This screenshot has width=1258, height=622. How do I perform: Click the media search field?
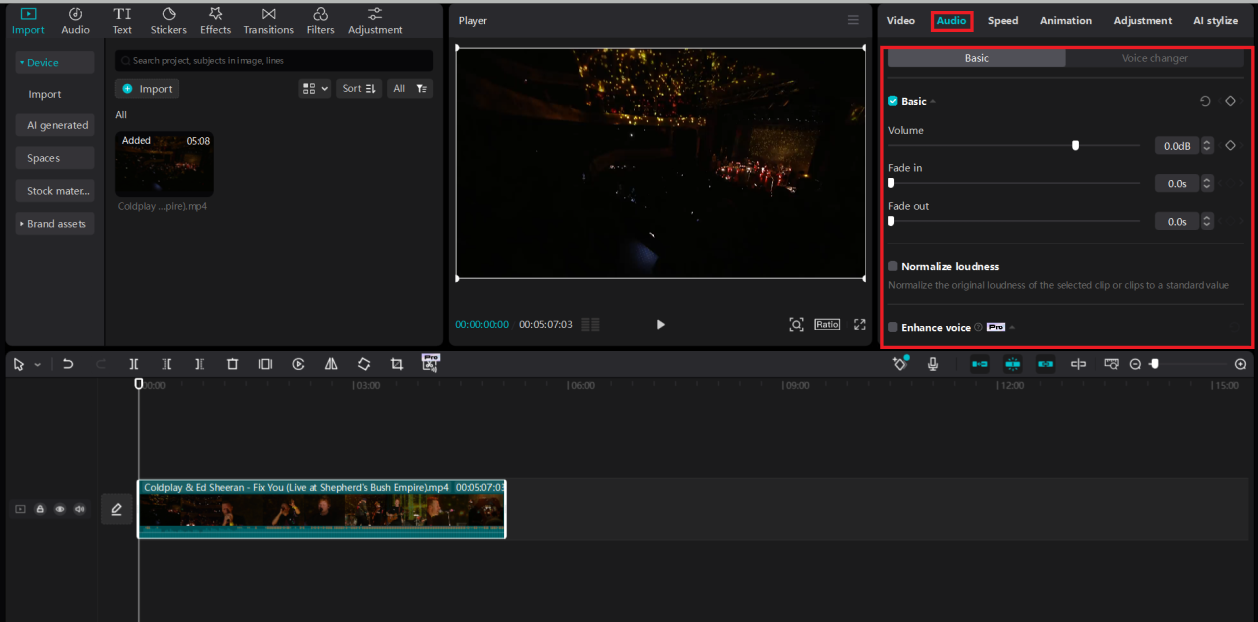274,60
